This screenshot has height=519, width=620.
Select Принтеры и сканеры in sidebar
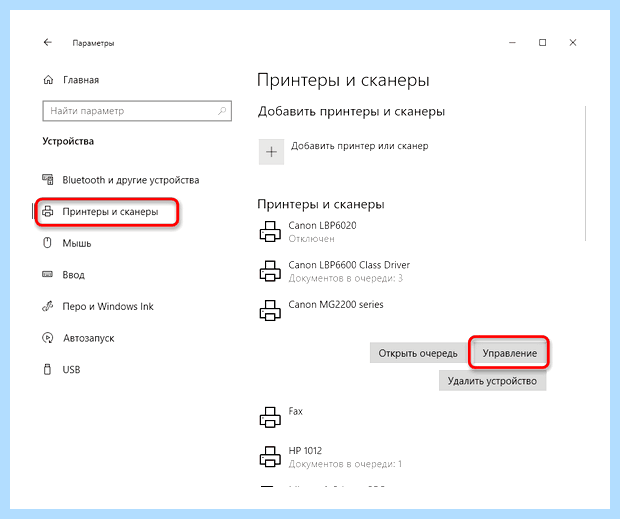point(110,212)
